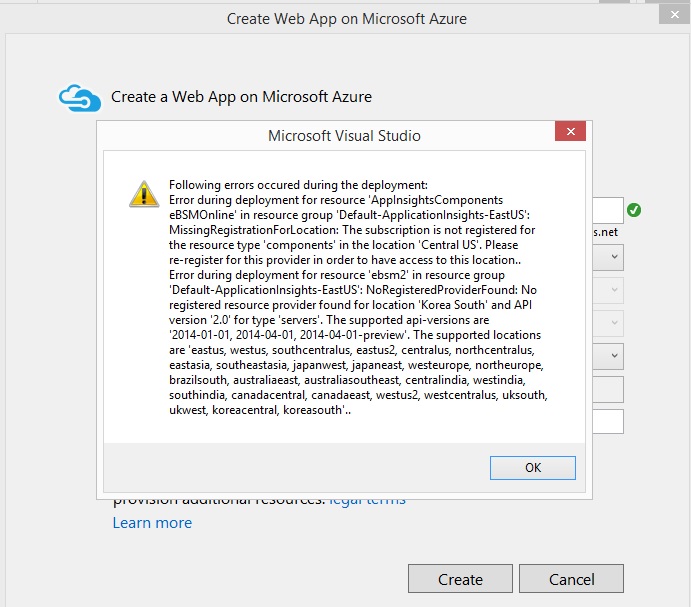The image size is (691, 607).
Task: Click the Create button
Action: point(460,579)
